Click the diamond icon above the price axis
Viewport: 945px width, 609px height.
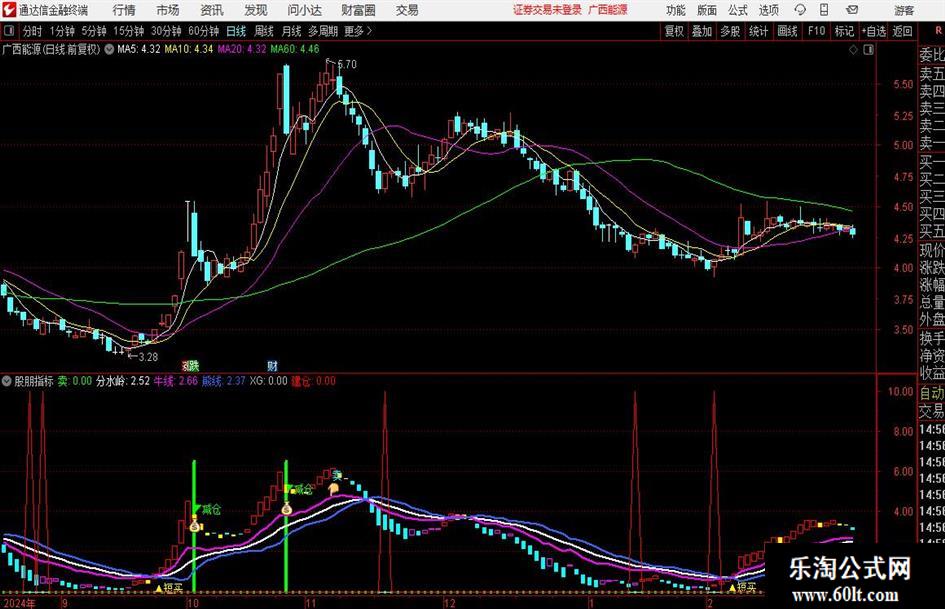coord(853,50)
